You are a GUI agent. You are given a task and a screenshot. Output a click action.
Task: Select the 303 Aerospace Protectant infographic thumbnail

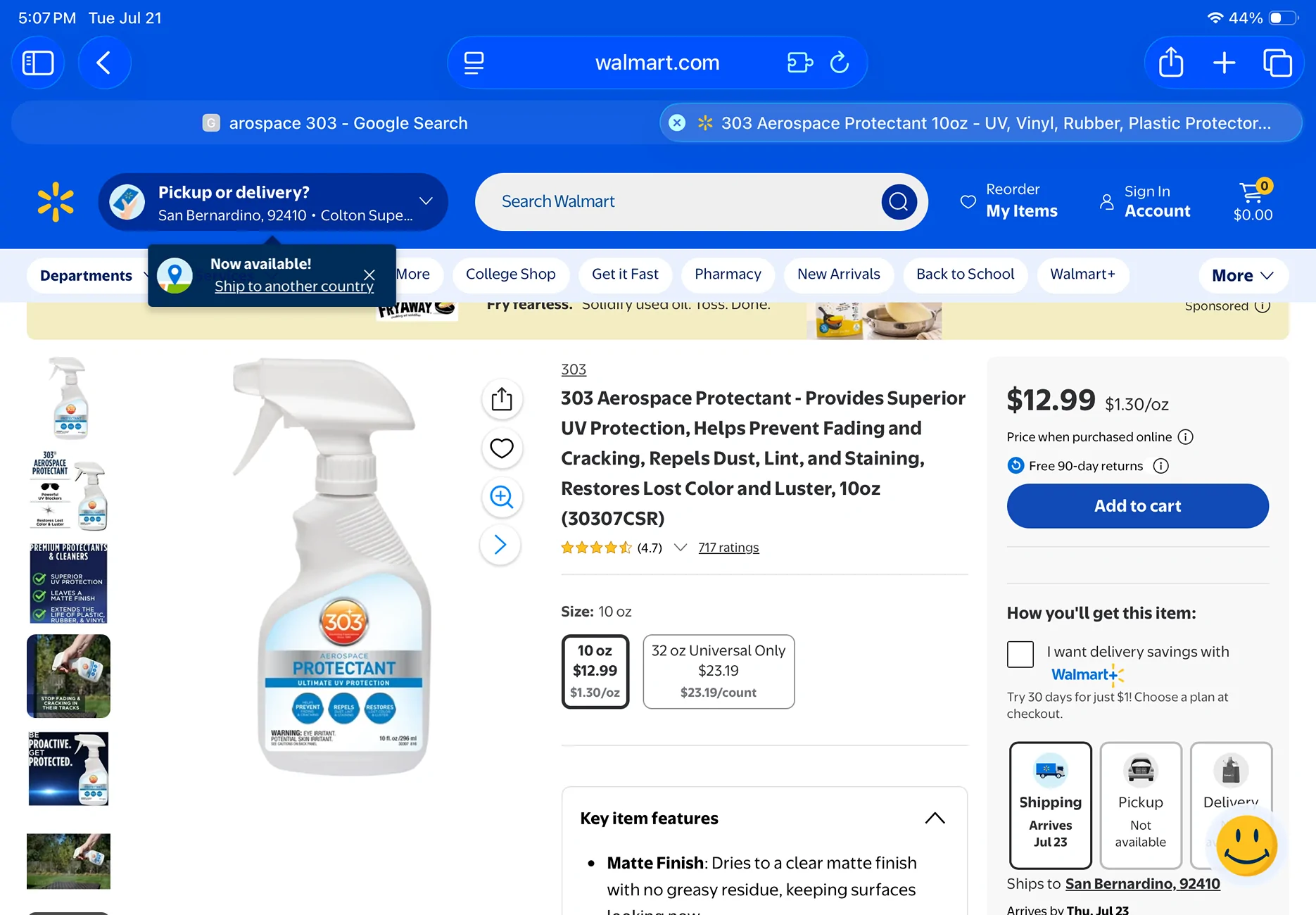(68, 491)
